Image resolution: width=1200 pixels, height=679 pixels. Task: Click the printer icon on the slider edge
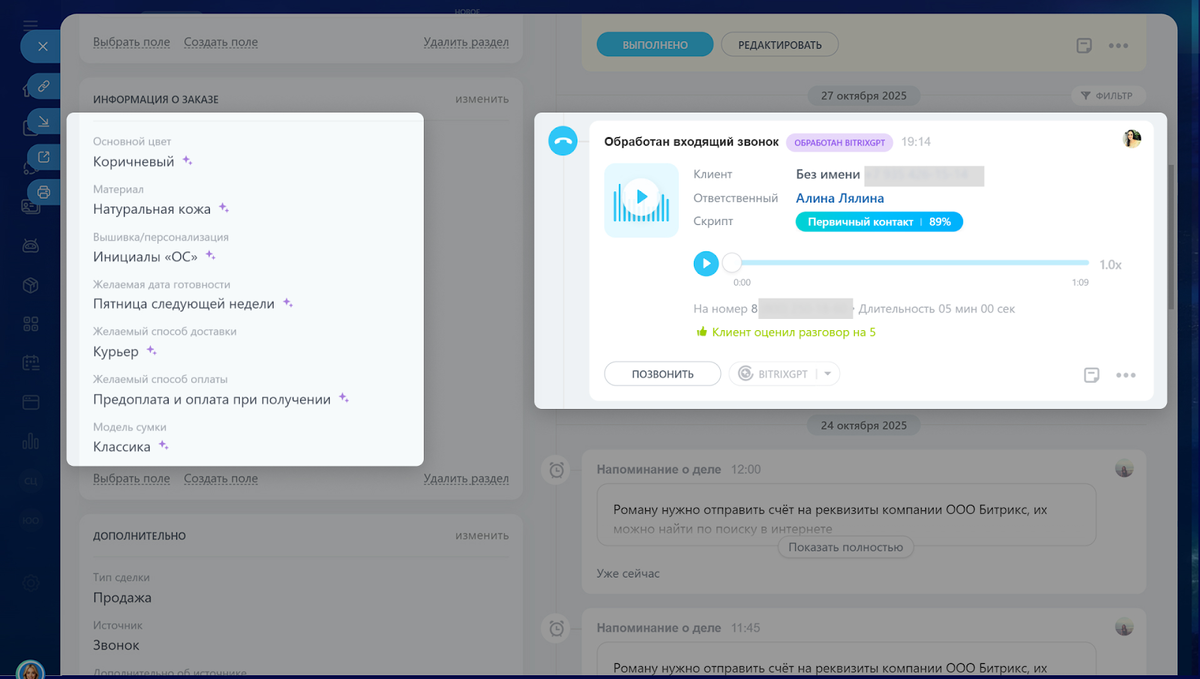click(43, 191)
